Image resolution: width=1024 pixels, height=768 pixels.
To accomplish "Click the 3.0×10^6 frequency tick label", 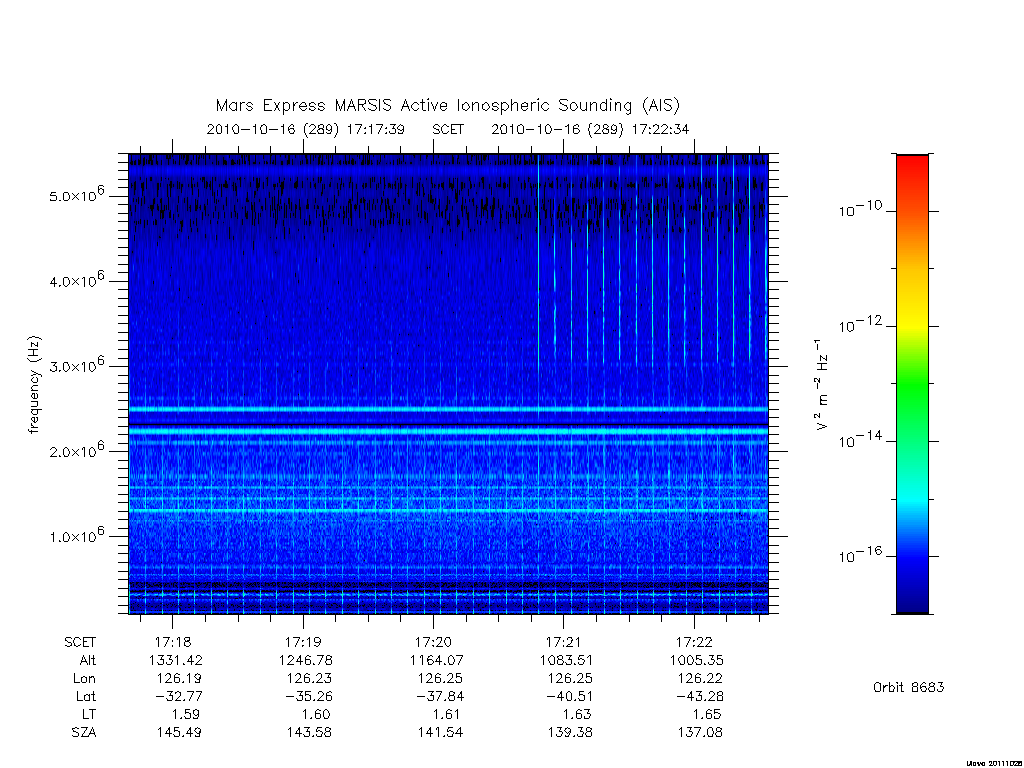I will click(76, 365).
